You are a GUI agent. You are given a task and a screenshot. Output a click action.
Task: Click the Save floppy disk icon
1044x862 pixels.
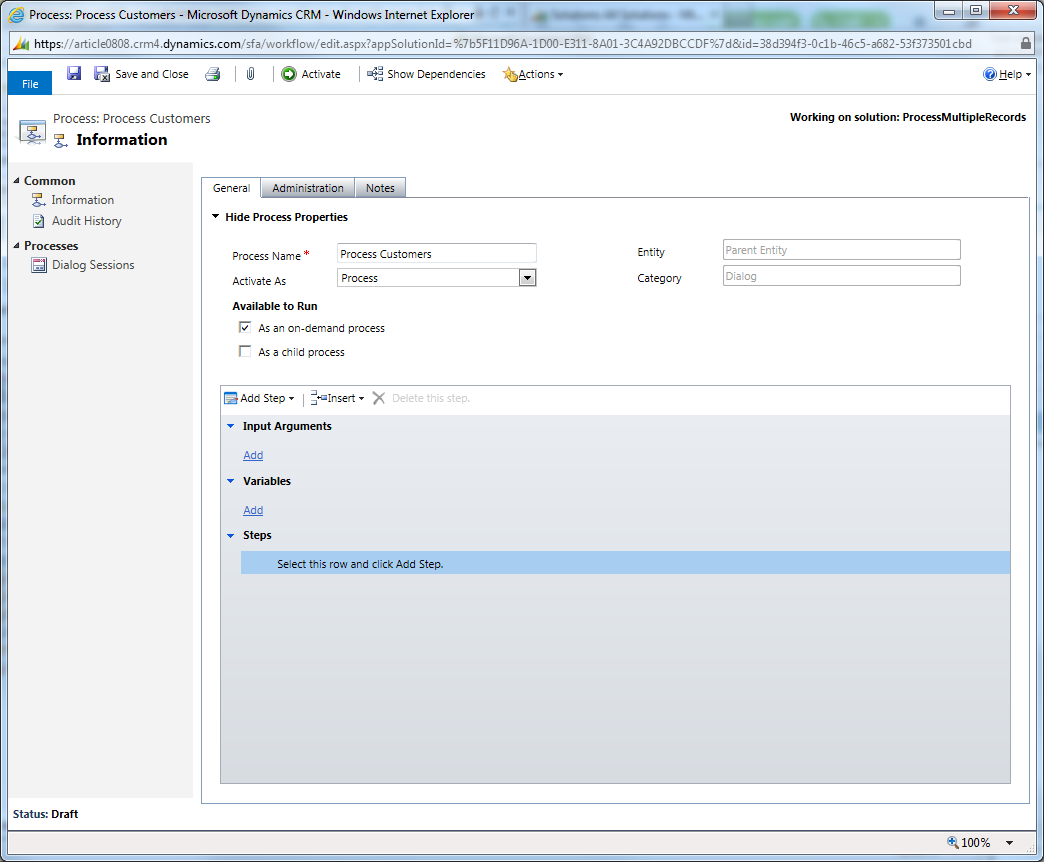coord(74,73)
